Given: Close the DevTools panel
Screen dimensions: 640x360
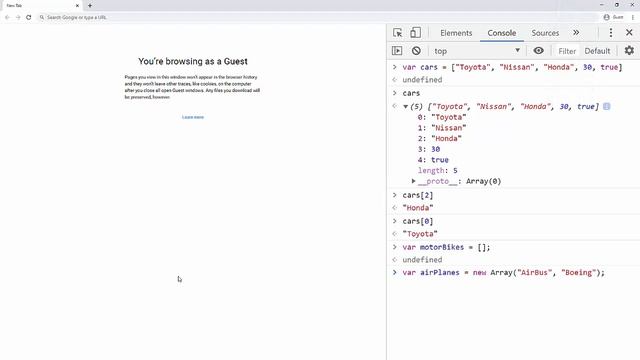Looking at the screenshot, I should (629, 33).
